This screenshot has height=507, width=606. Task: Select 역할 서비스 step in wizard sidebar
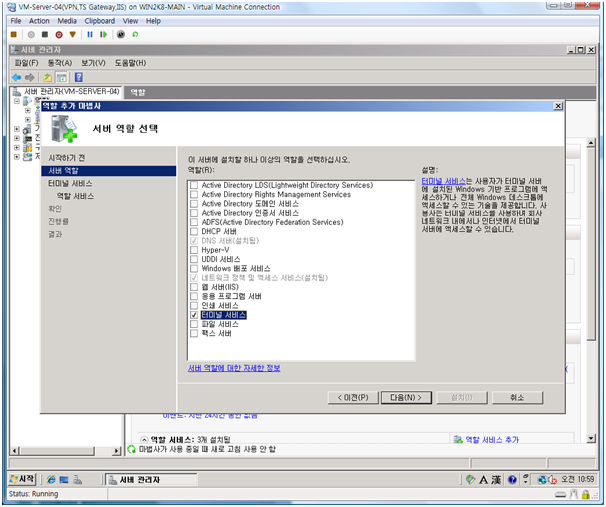pyautogui.click(x=75, y=196)
